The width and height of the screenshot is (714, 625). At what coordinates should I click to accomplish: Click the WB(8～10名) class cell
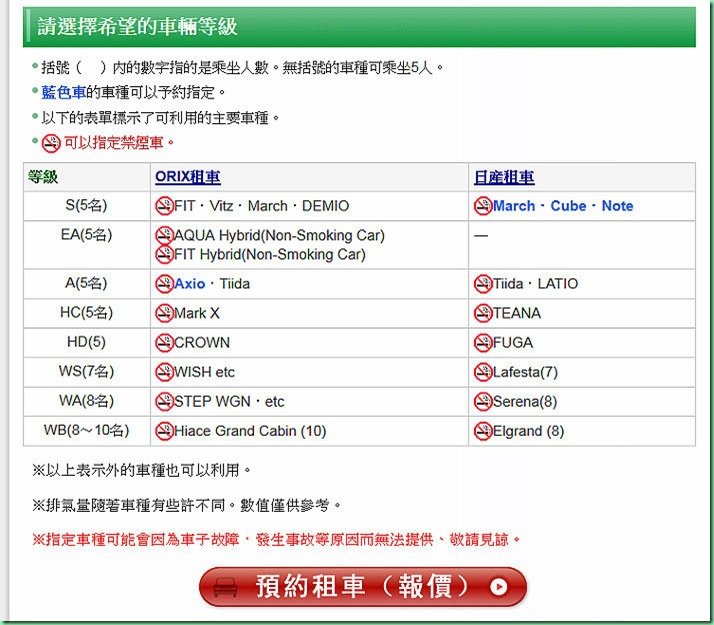[x=87, y=431]
